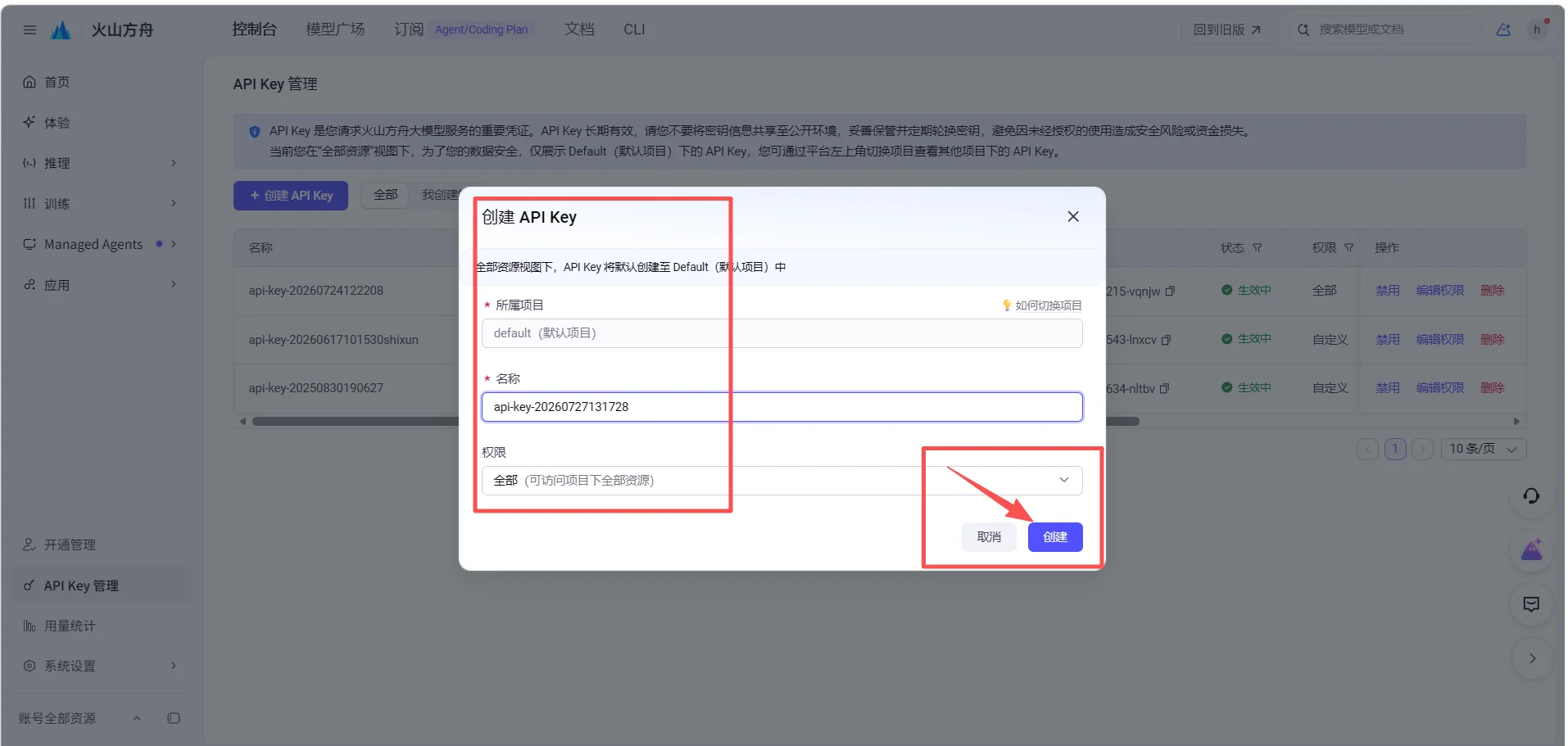This screenshot has height=746, width=1568.
Task: Go to page 1 in pagination
Action: coord(1395,449)
